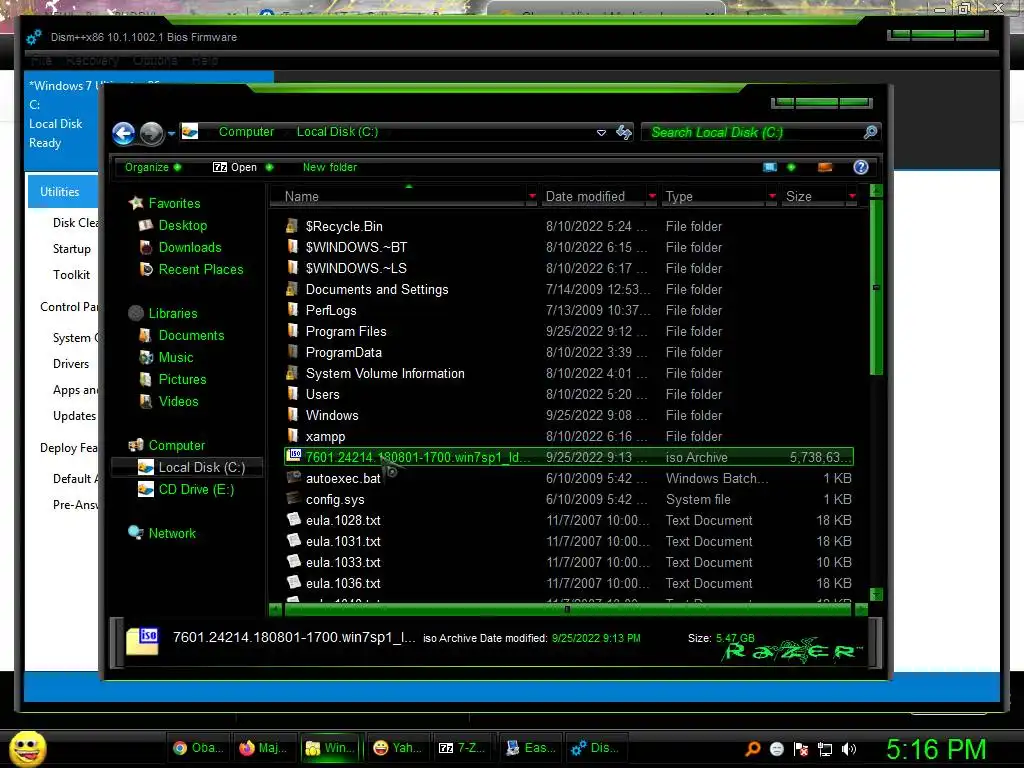Select CD Drive (E:) in navigation pane
Viewport: 1024px width, 768px height.
point(196,490)
